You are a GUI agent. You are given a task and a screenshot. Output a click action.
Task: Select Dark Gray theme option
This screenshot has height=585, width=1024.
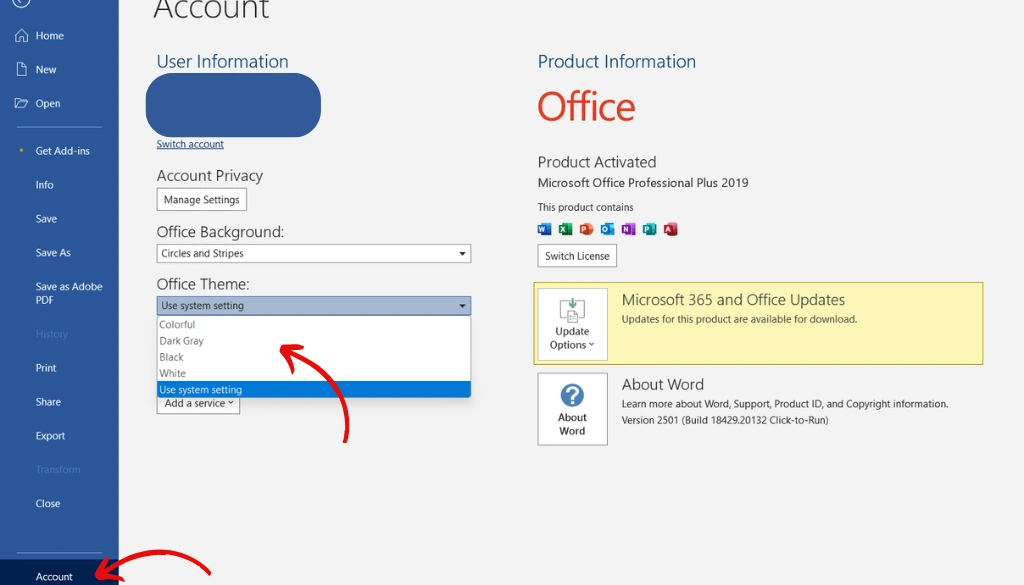(x=313, y=341)
